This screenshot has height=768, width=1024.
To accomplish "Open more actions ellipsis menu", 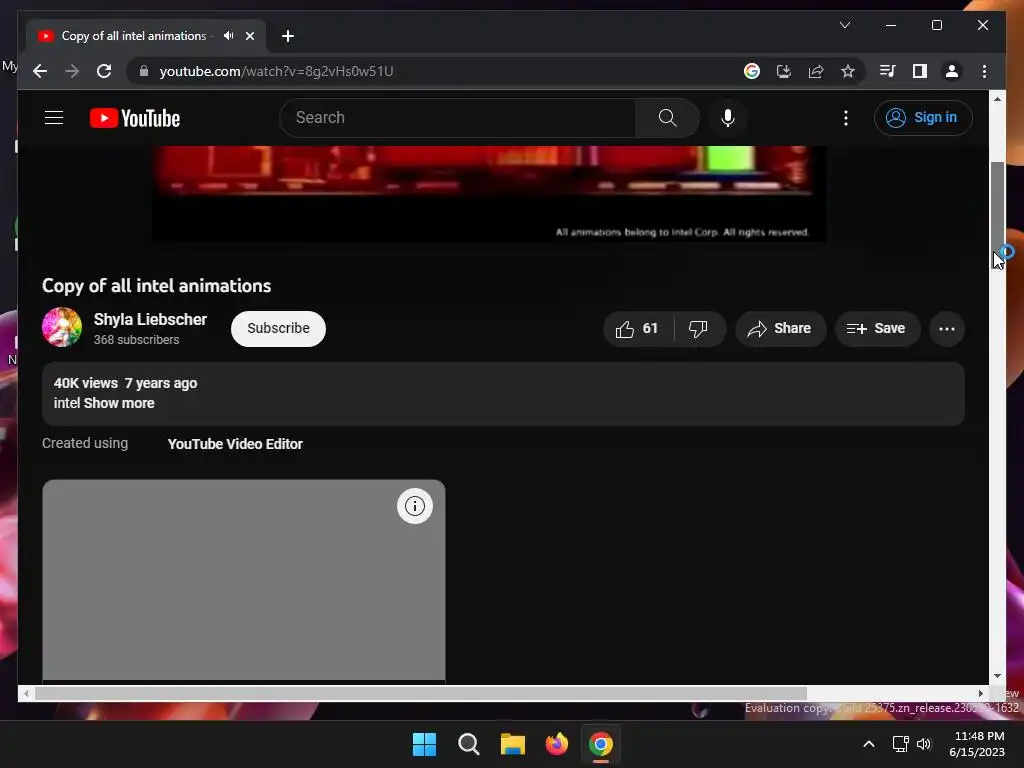I will coord(946,328).
